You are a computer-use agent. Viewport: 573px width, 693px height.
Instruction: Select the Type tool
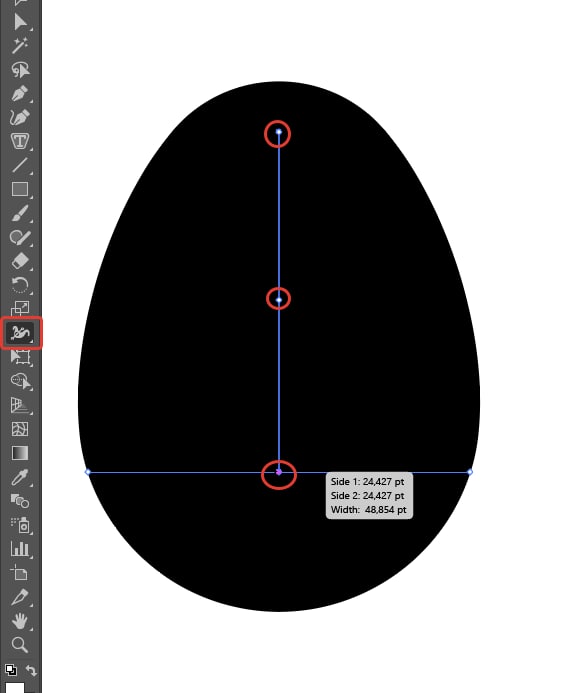click(20, 141)
